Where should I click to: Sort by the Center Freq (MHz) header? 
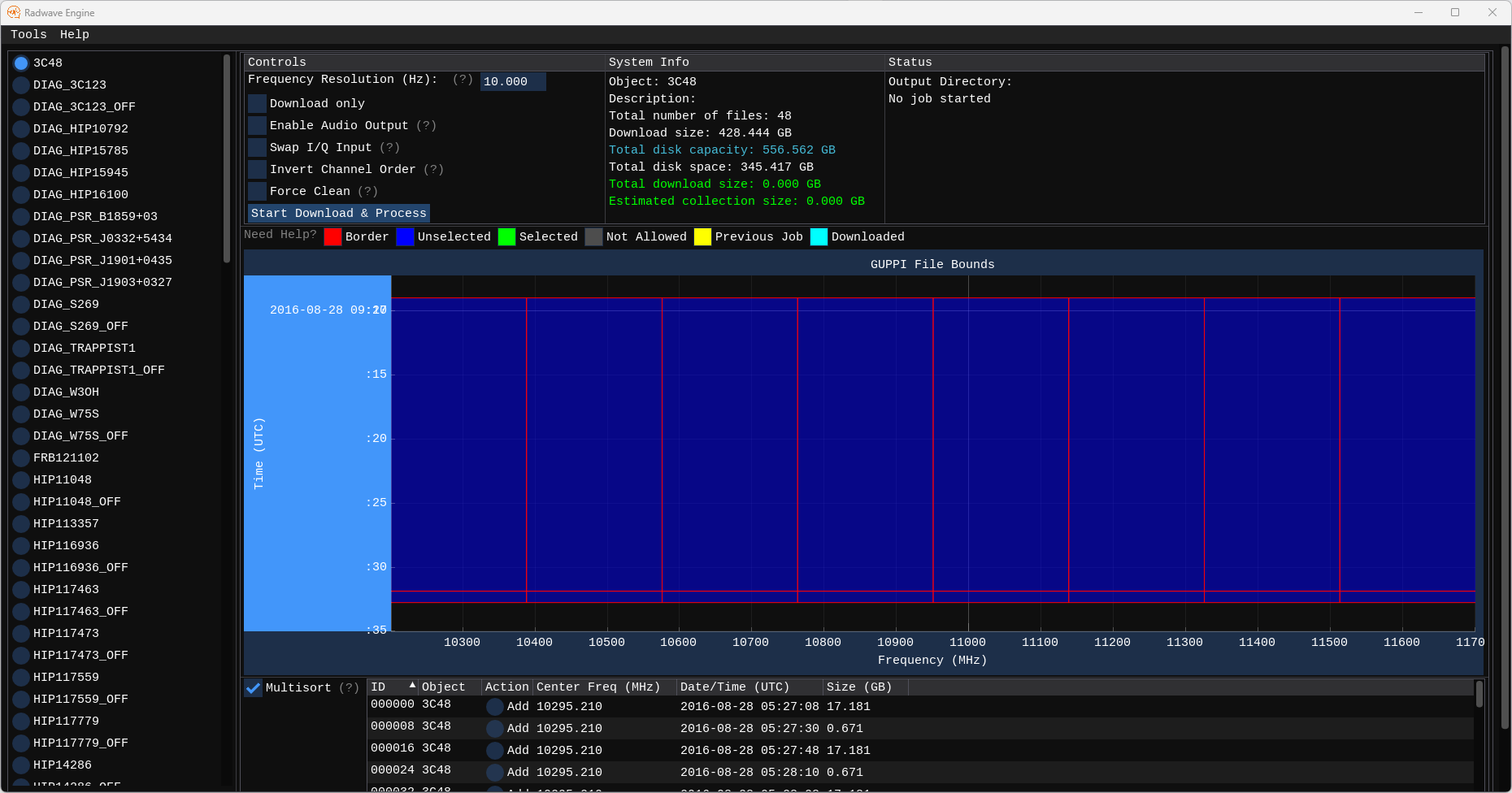(x=597, y=687)
